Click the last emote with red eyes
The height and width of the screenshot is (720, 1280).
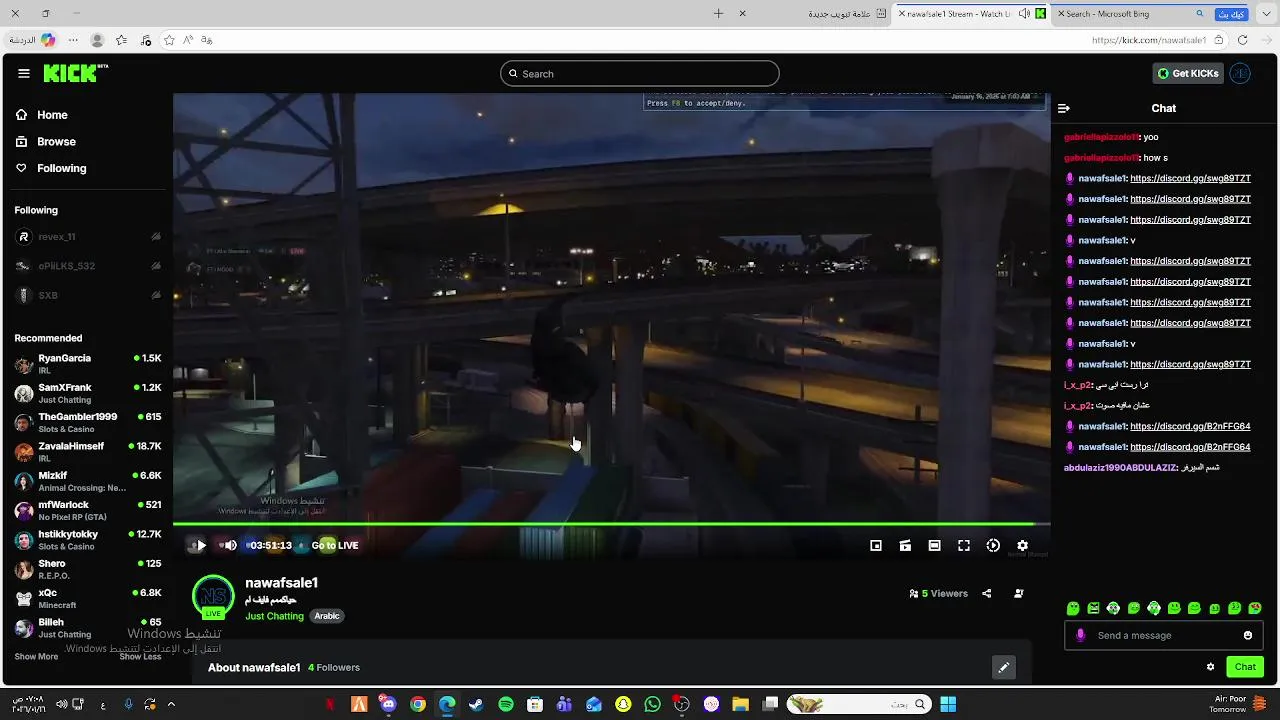[x=1255, y=608]
